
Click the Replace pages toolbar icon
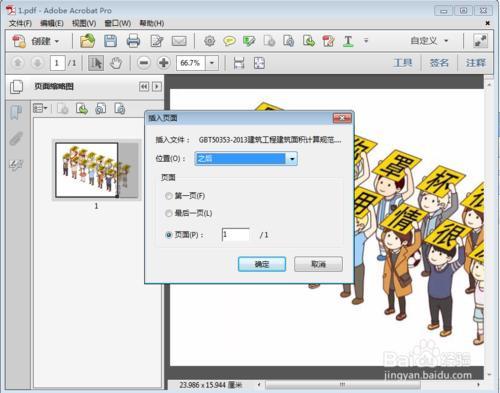coord(309,41)
